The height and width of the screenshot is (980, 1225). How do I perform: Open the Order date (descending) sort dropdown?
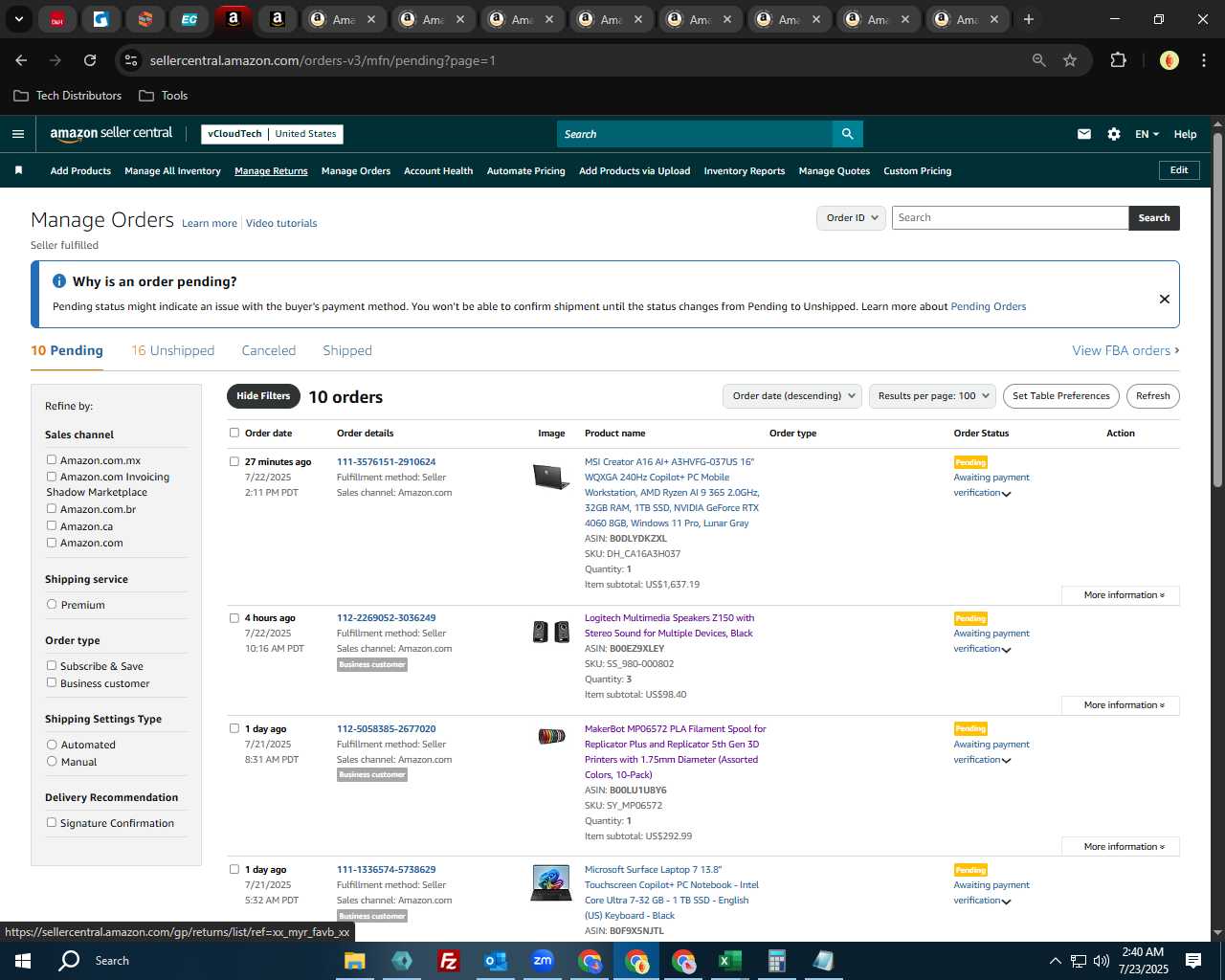coord(791,396)
